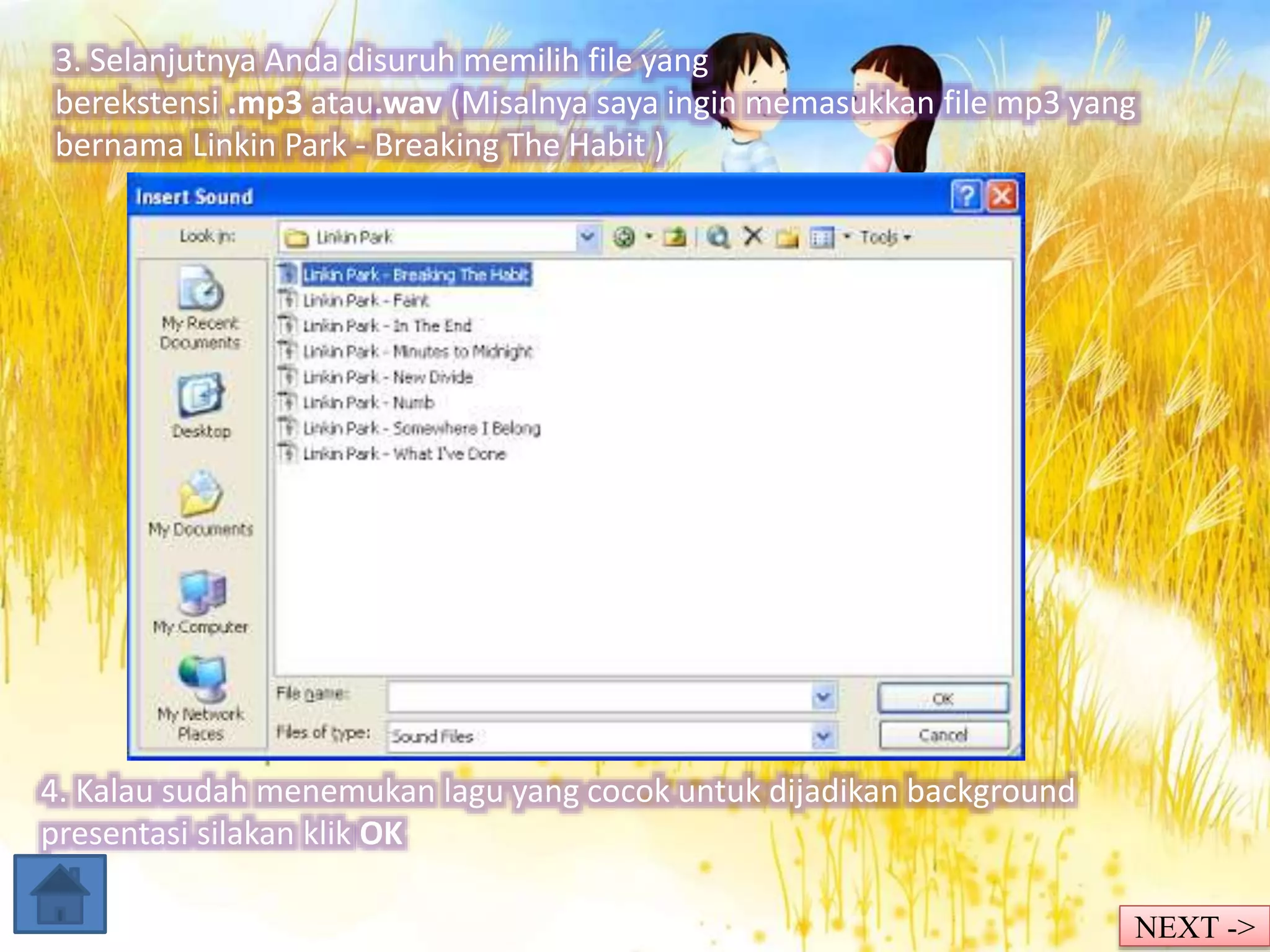Expand the Views dropdown arrow
Screen dimensions: 1270x952
[x=846, y=237]
